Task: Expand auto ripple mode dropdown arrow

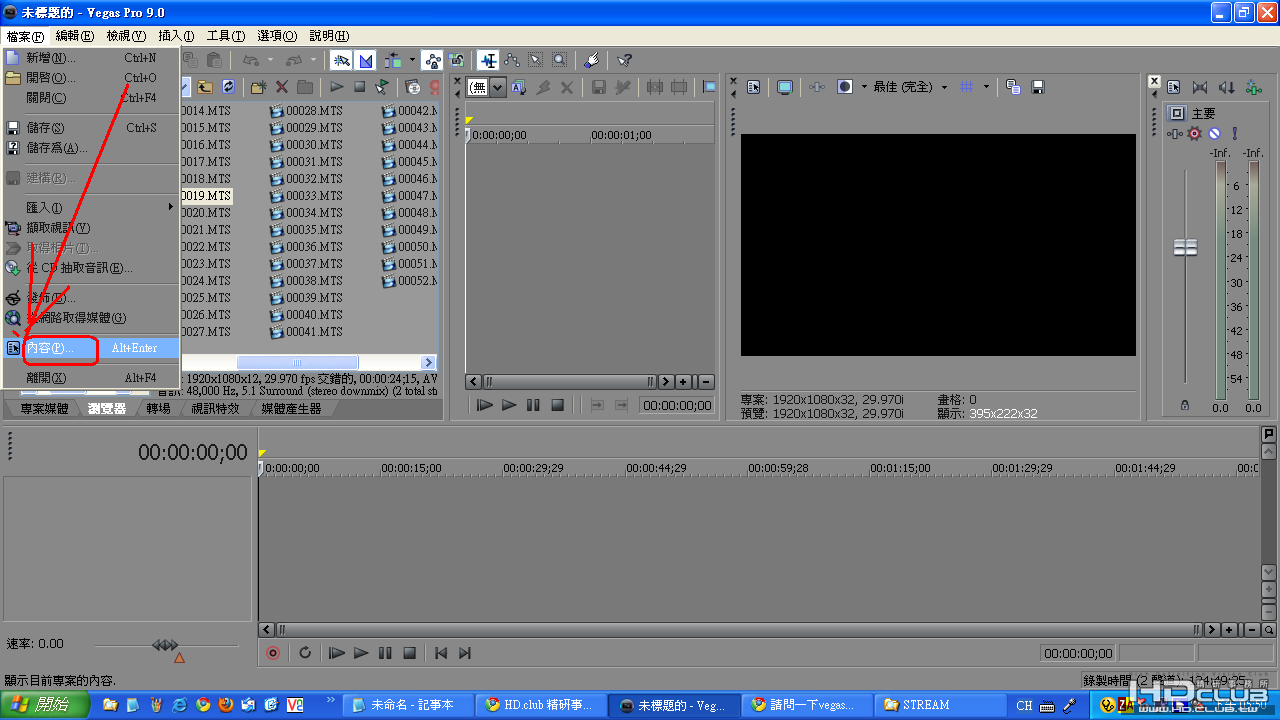Action: (x=412, y=60)
